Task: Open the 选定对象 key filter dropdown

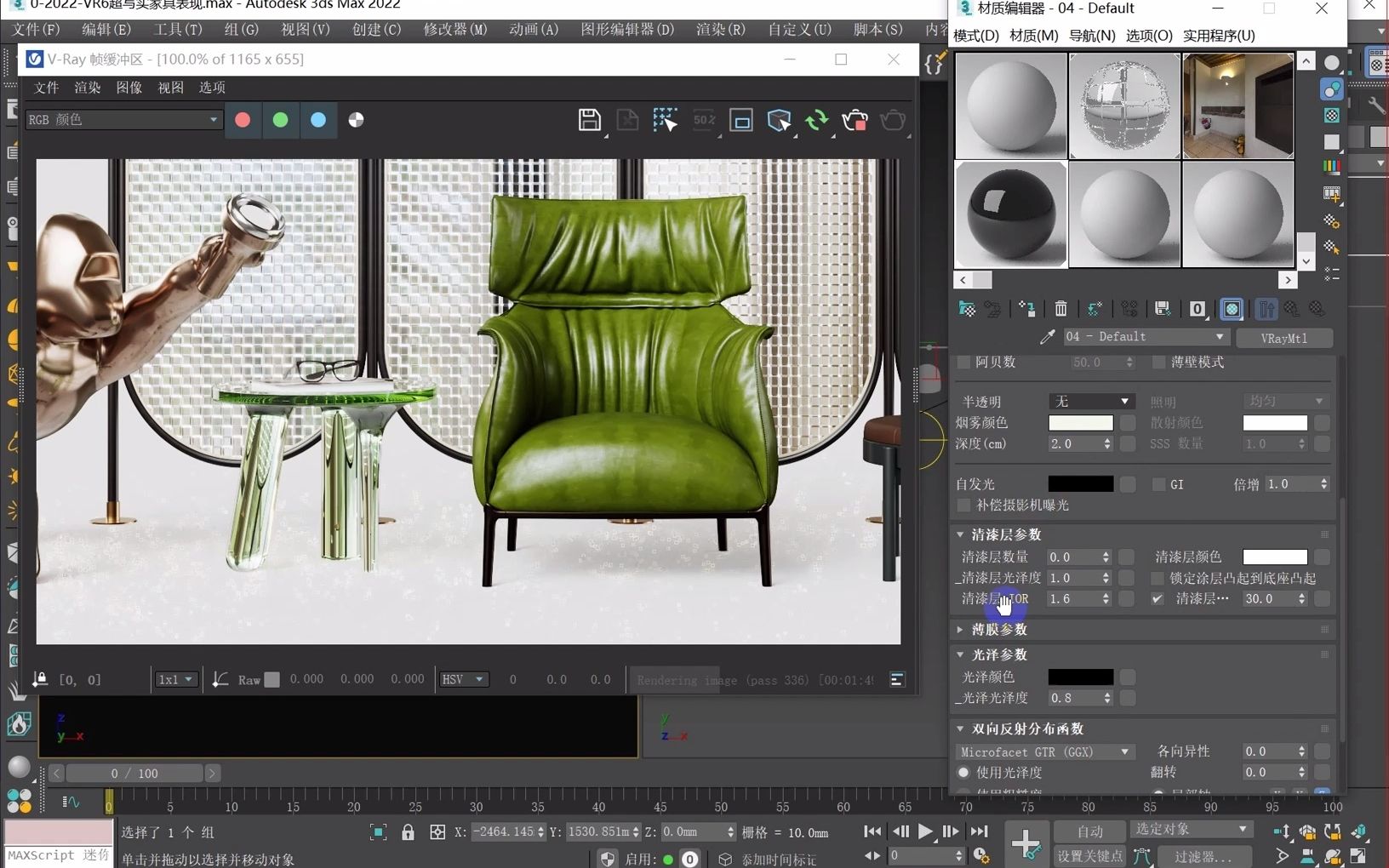Action: point(1191,829)
